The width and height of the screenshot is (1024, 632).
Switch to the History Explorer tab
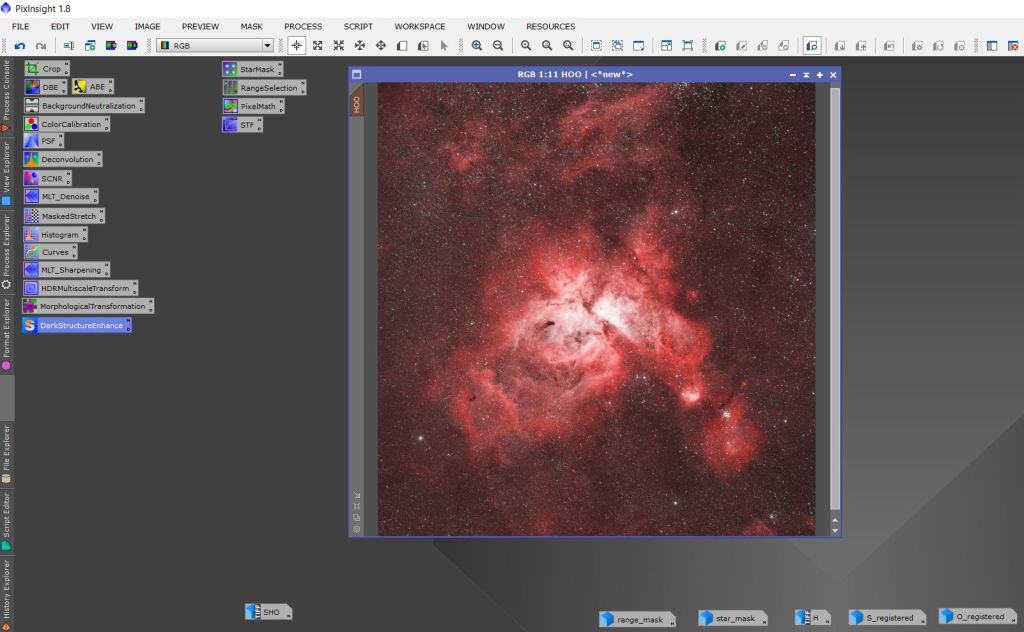click(6, 590)
